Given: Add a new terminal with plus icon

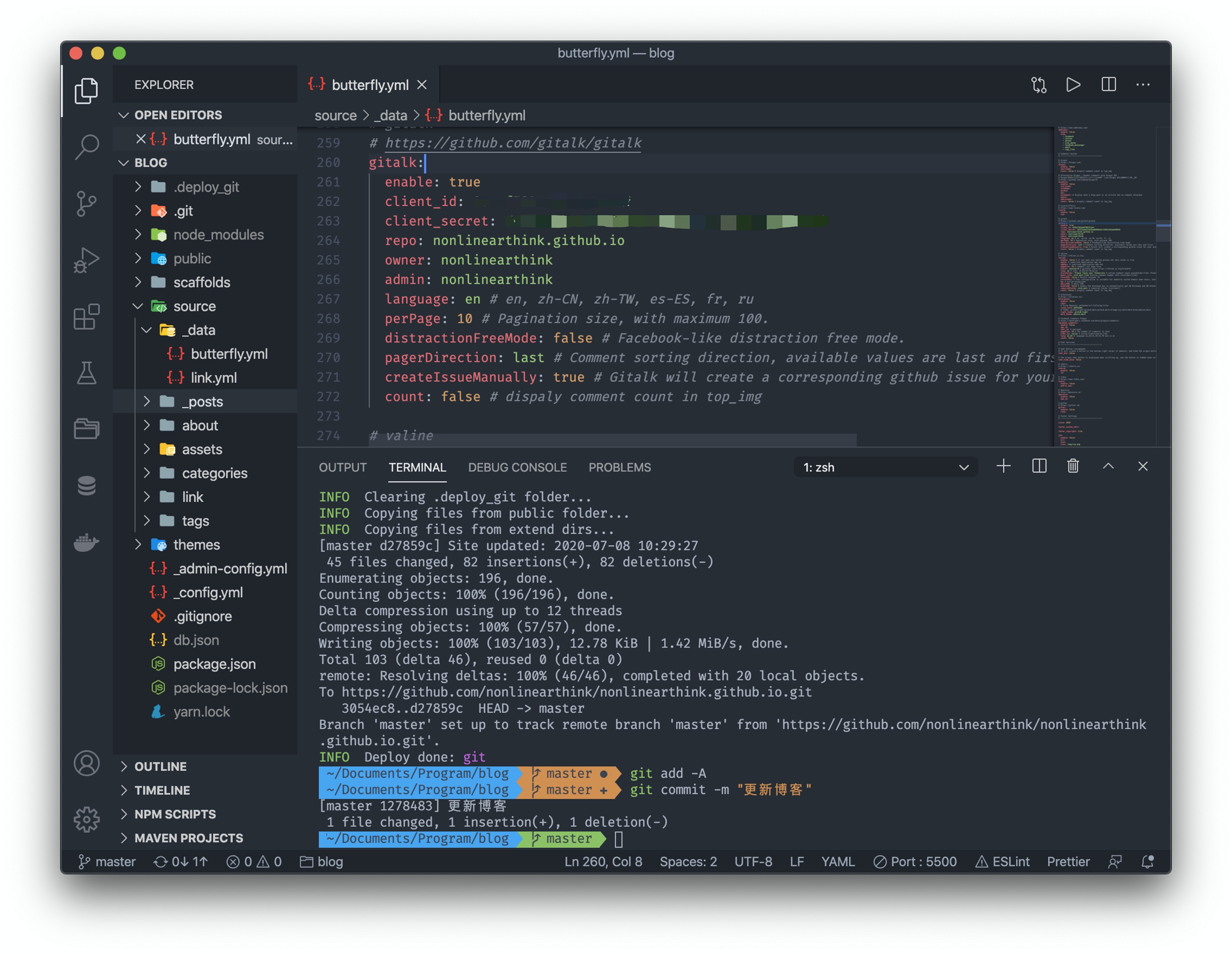Looking at the screenshot, I should pos(1004,466).
